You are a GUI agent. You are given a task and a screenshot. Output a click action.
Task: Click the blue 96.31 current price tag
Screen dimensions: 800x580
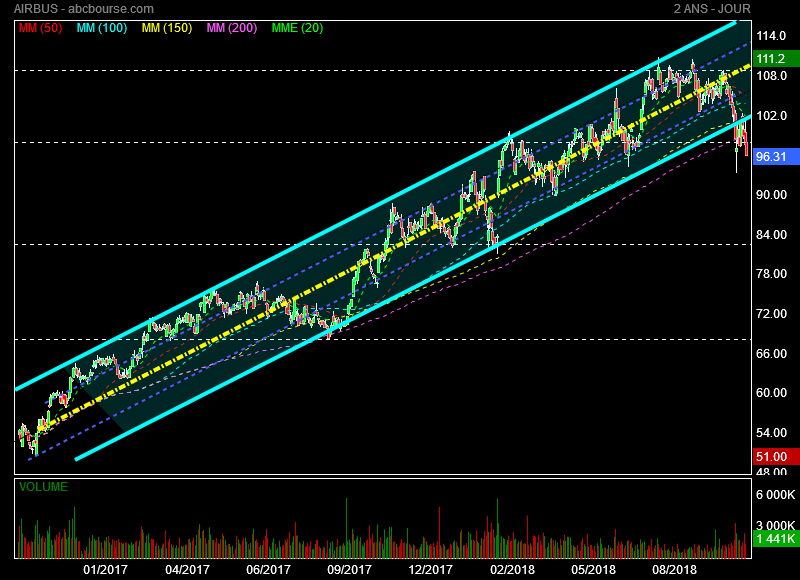pyautogui.click(x=776, y=157)
